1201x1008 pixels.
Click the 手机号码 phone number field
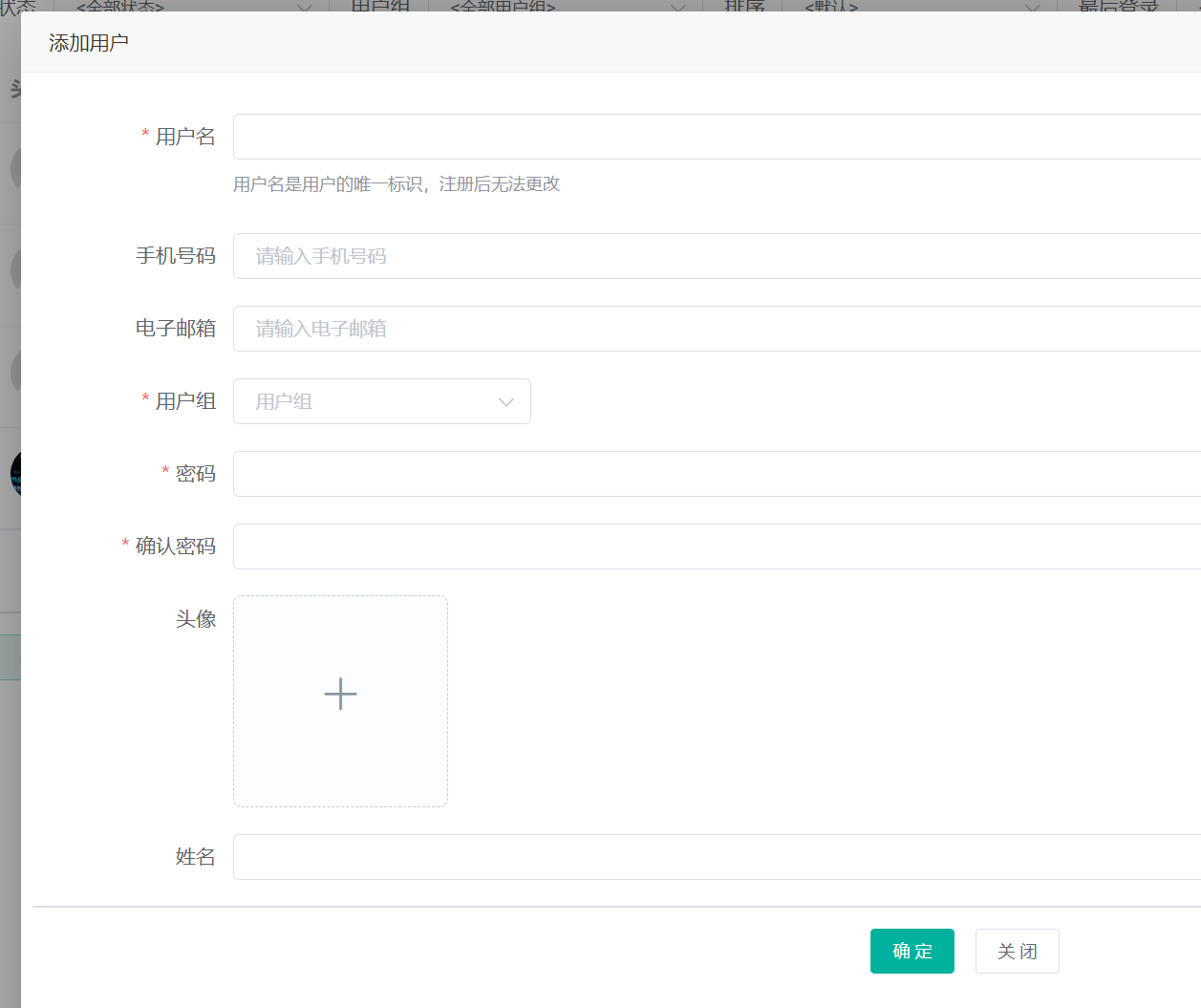click(x=669, y=255)
